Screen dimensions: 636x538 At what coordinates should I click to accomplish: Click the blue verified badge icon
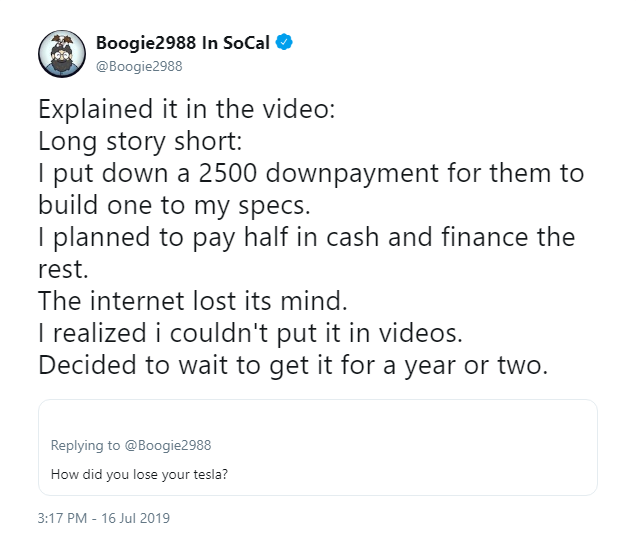click(x=284, y=43)
